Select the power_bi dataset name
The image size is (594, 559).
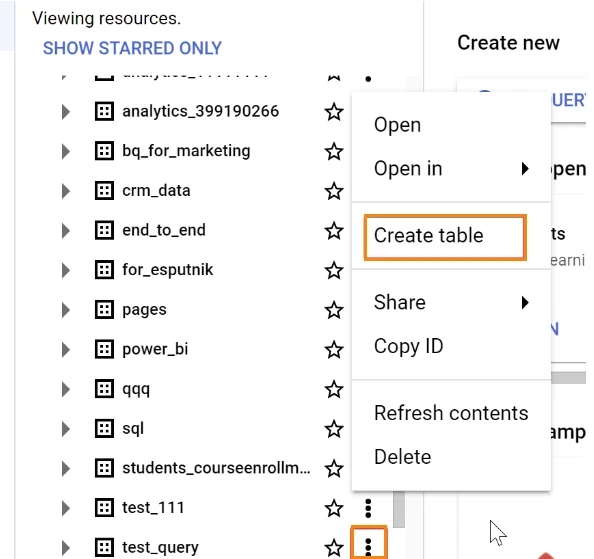pos(155,349)
